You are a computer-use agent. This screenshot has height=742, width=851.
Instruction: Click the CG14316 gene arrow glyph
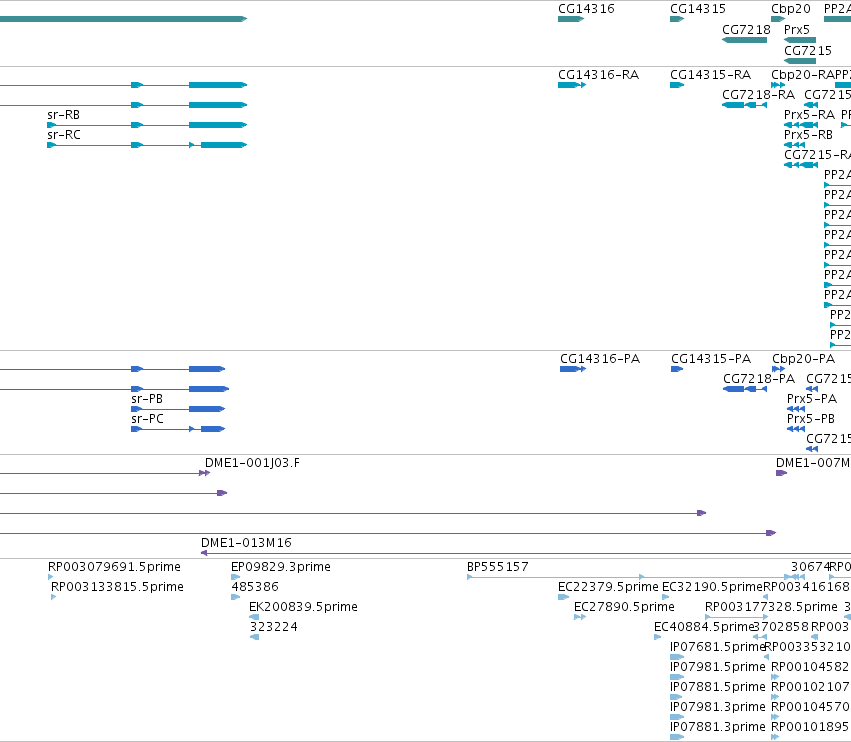click(x=571, y=19)
